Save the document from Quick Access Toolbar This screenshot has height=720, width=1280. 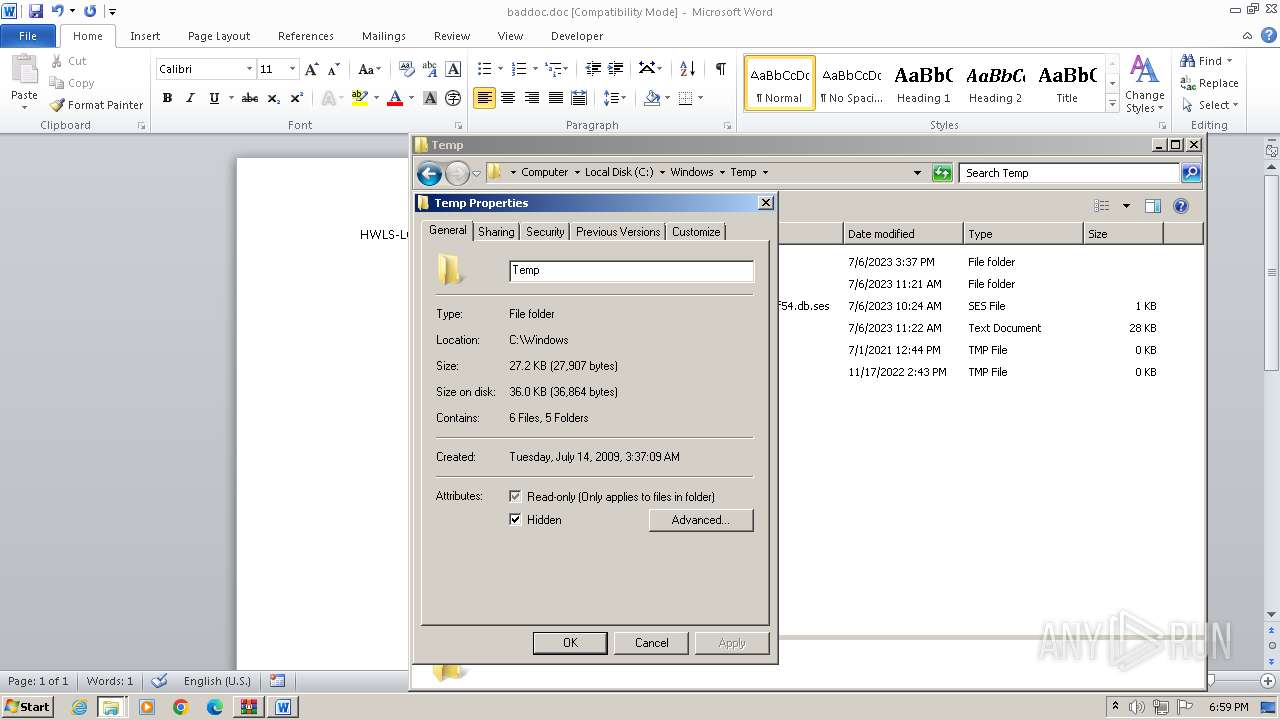coord(36,11)
